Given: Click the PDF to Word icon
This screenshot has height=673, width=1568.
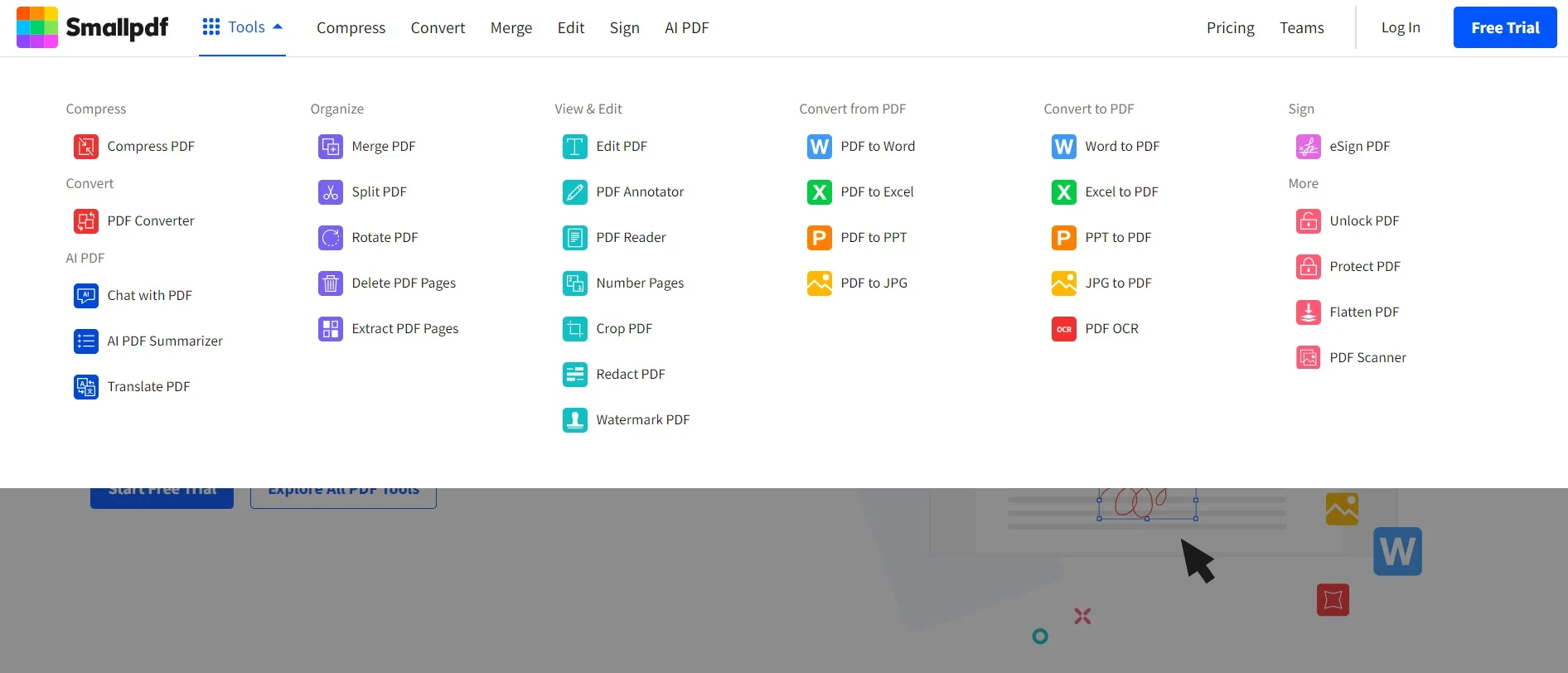Looking at the screenshot, I should tap(820, 147).
